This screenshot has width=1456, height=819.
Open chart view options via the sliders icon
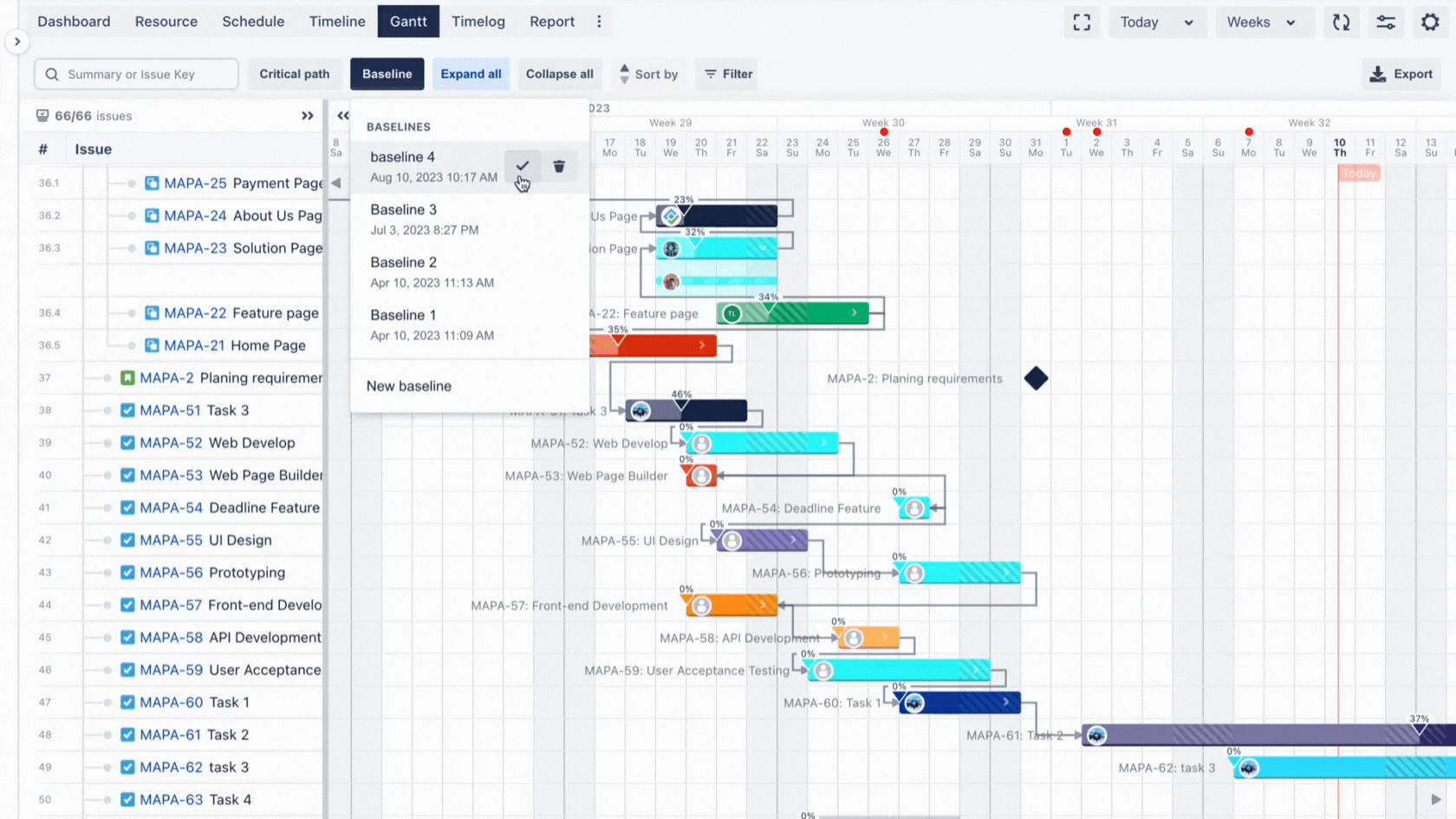pyautogui.click(x=1386, y=23)
